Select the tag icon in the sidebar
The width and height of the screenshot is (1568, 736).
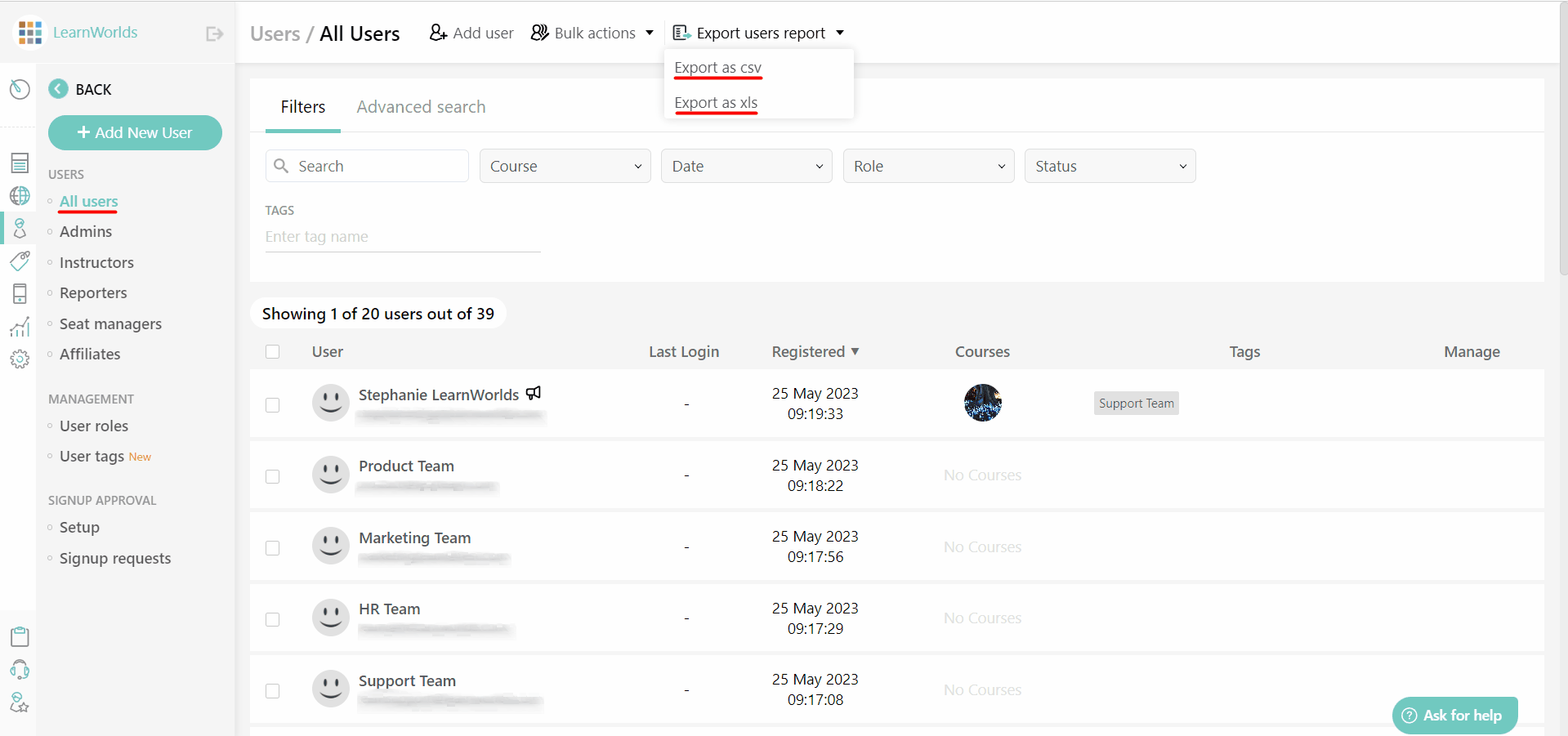click(20, 261)
